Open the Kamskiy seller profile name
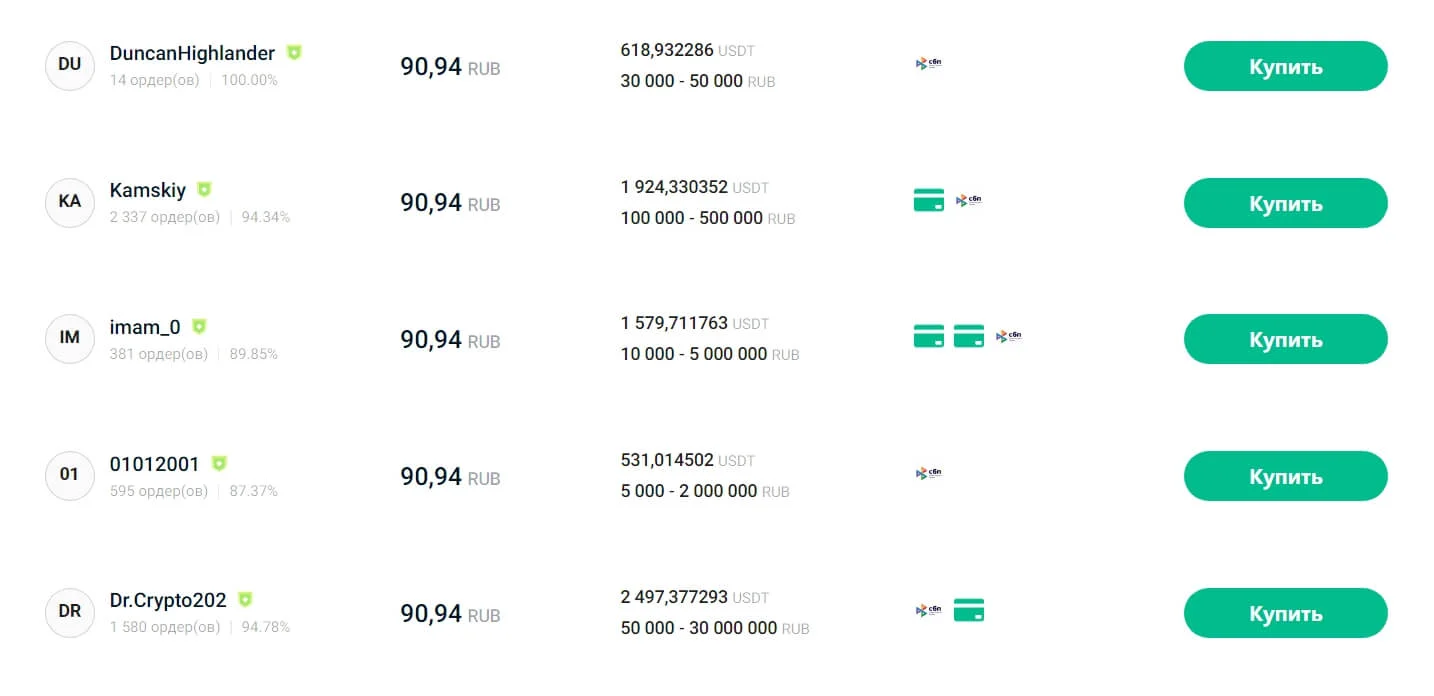This screenshot has width=1434, height=696. tap(148, 190)
